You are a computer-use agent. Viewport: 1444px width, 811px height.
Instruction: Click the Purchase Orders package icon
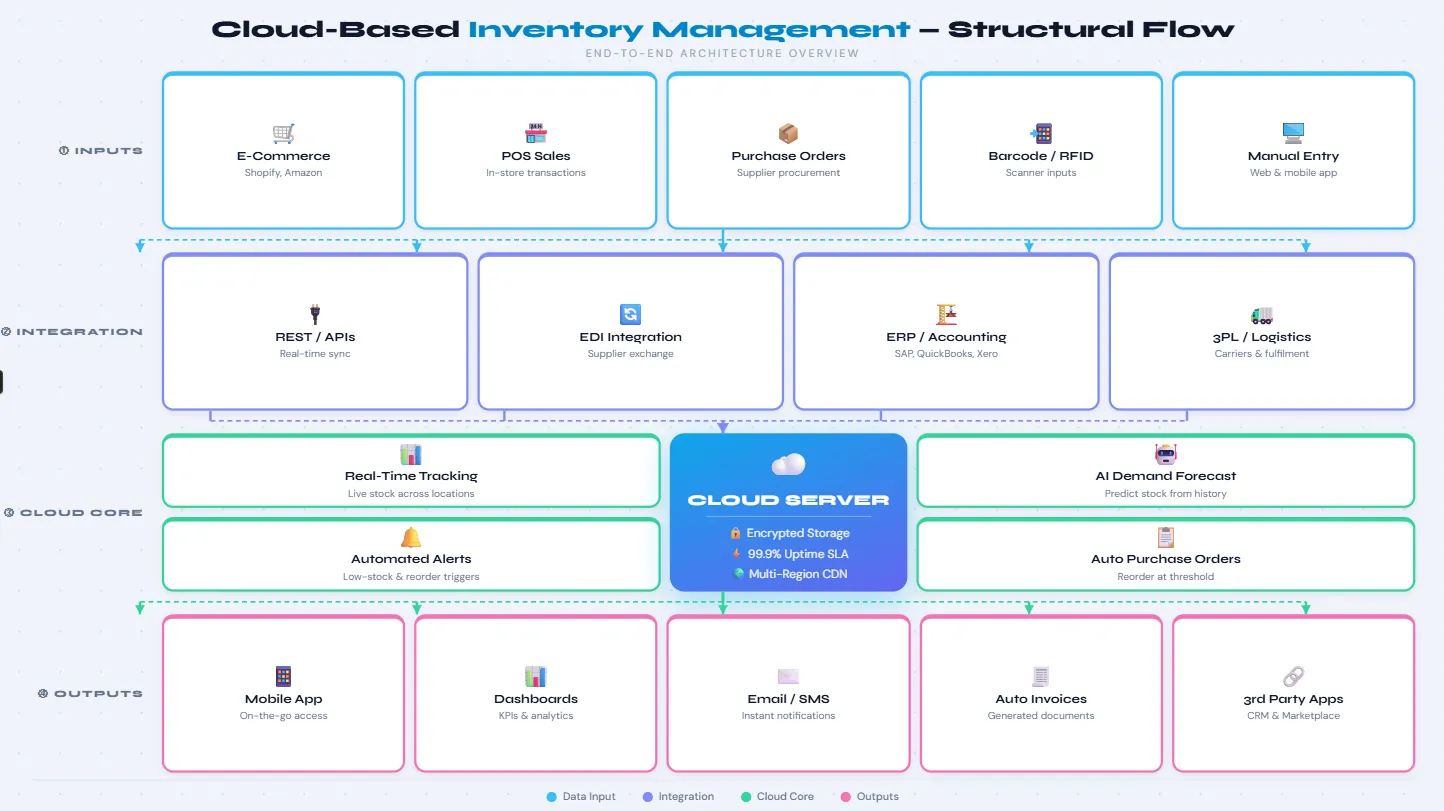coord(788,131)
